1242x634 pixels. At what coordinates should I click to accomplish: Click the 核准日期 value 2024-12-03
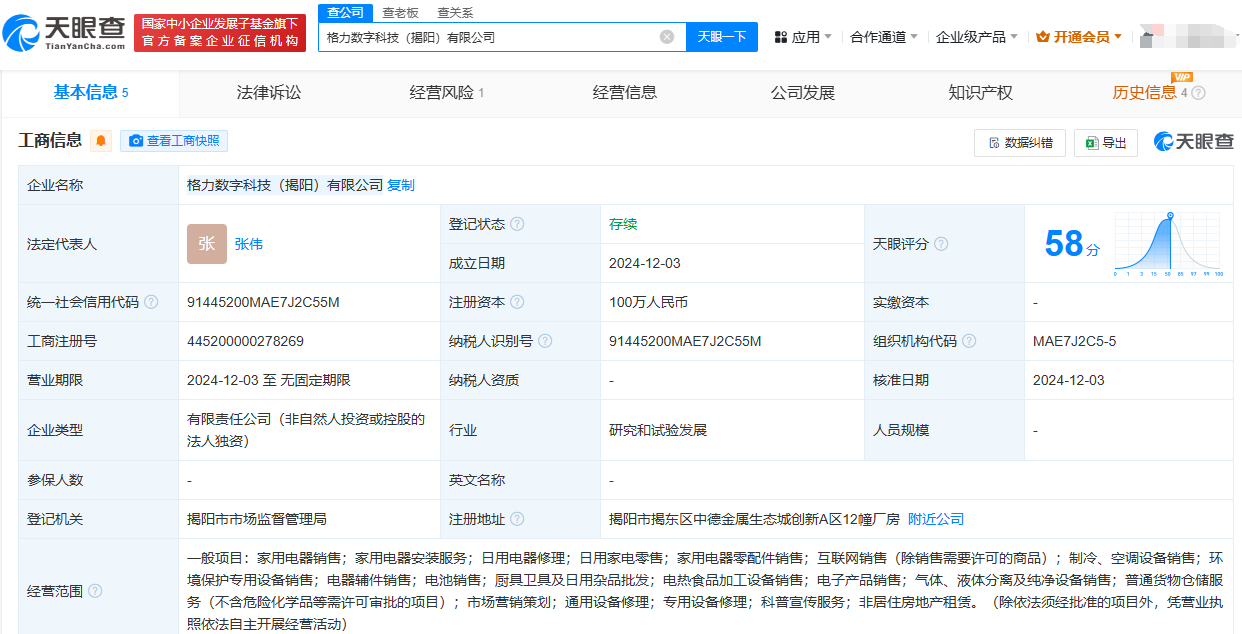pos(1069,380)
